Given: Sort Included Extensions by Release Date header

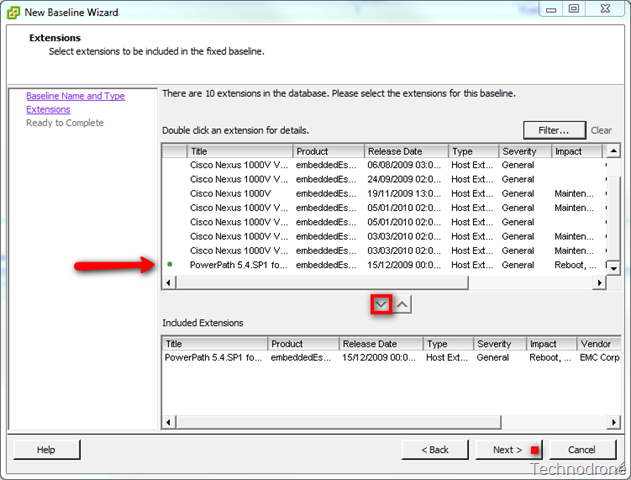Looking at the screenshot, I should (381, 344).
